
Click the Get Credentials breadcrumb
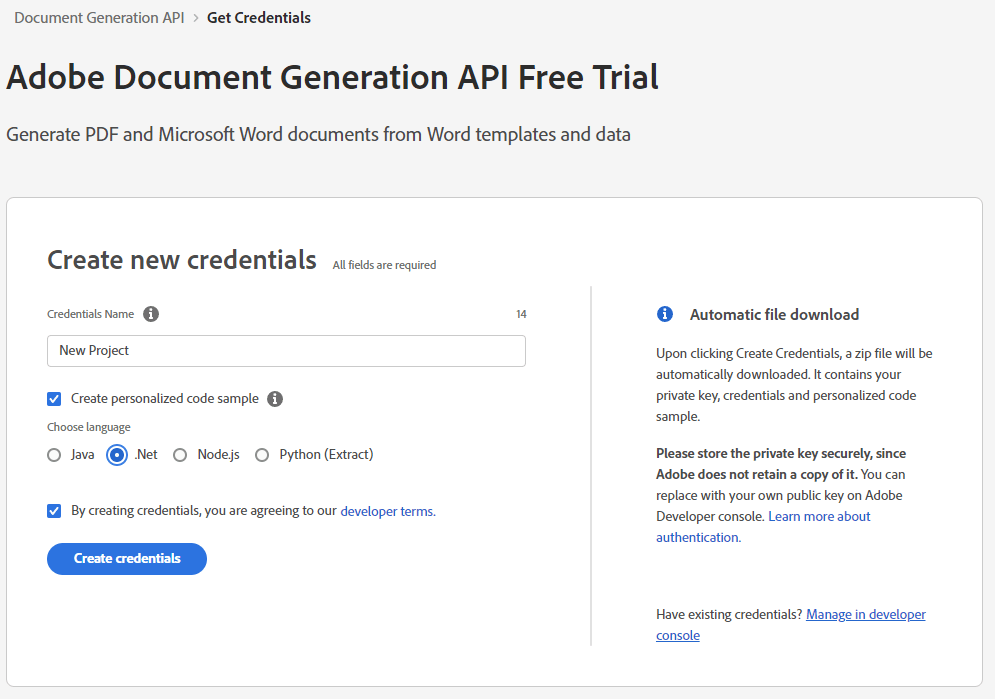(259, 18)
